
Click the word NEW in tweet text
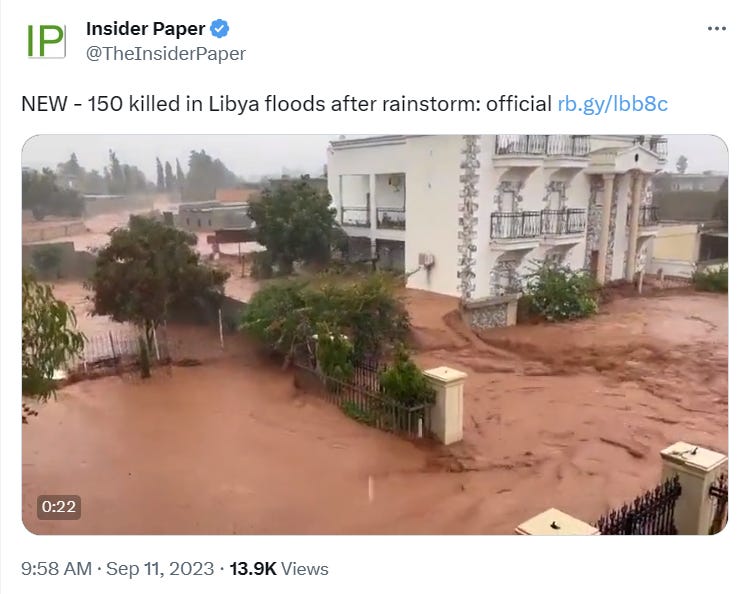44,104
